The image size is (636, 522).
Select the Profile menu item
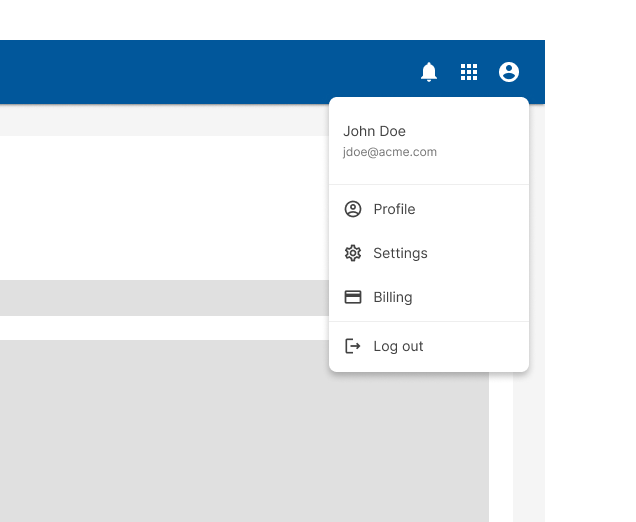[394, 209]
